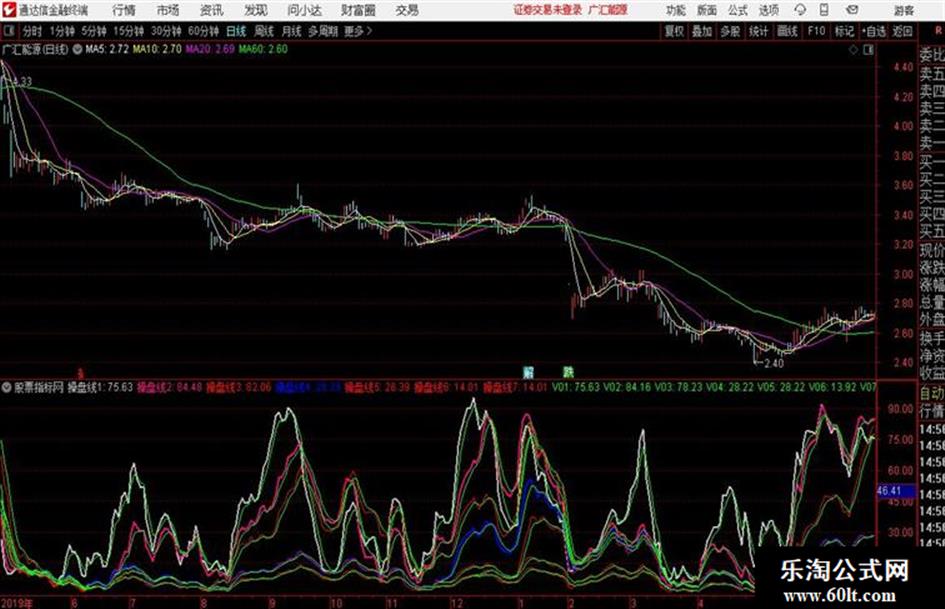Select the 5分钟 period
This screenshot has width=945, height=609.
click(x=94, y=31)
